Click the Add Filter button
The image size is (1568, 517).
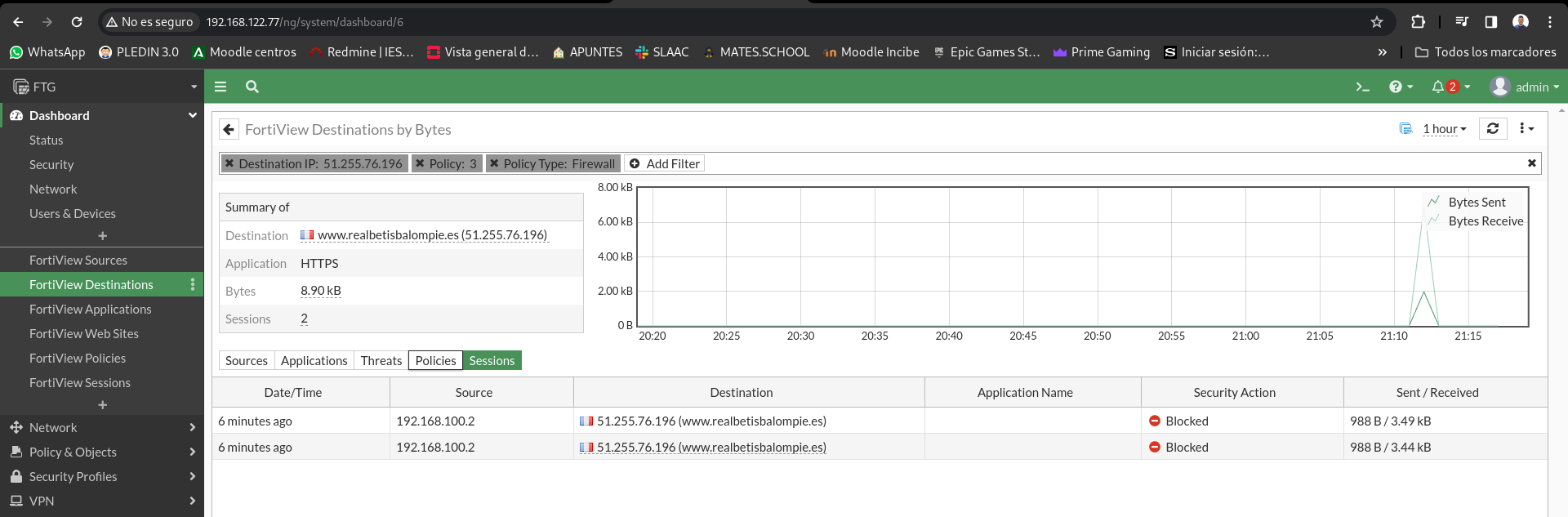click(665, 164)
